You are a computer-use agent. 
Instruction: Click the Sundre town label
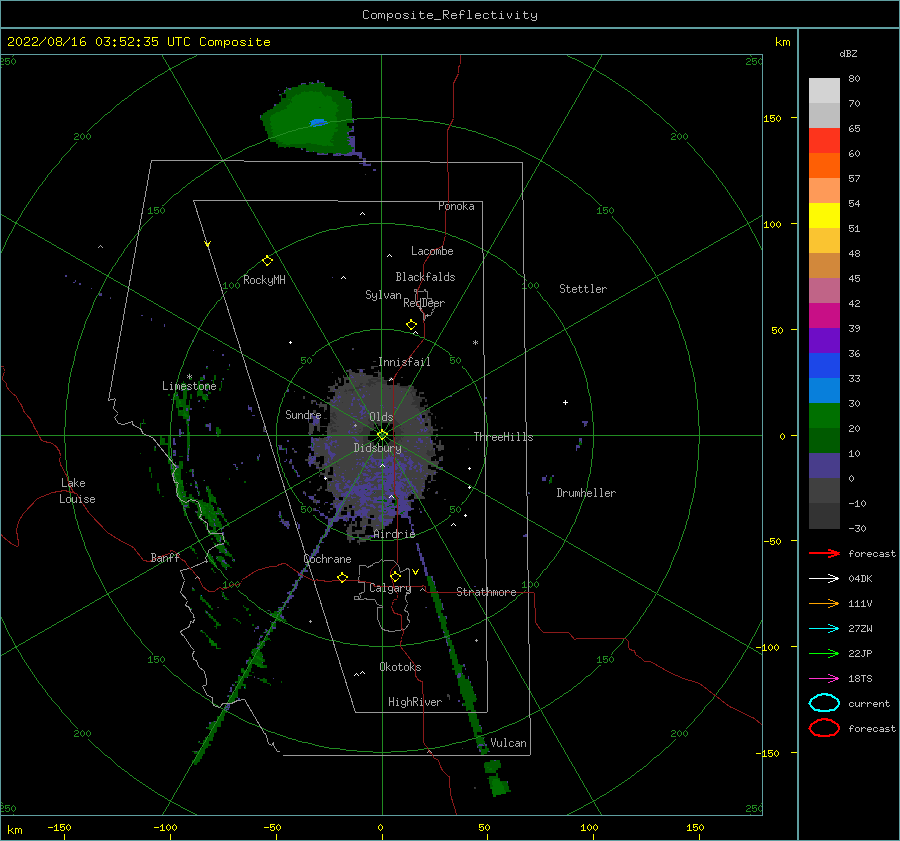coord(303,414)
